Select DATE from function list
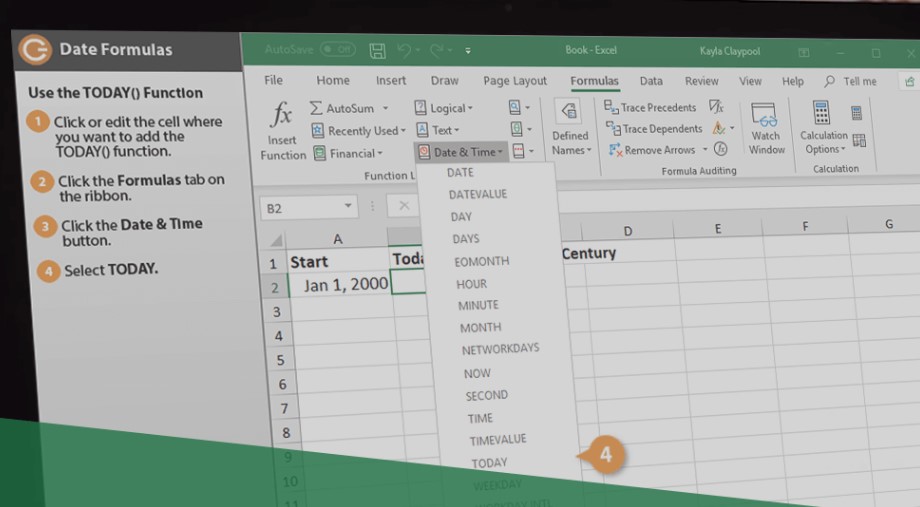The image size is (920, 507). pos(460,173)
